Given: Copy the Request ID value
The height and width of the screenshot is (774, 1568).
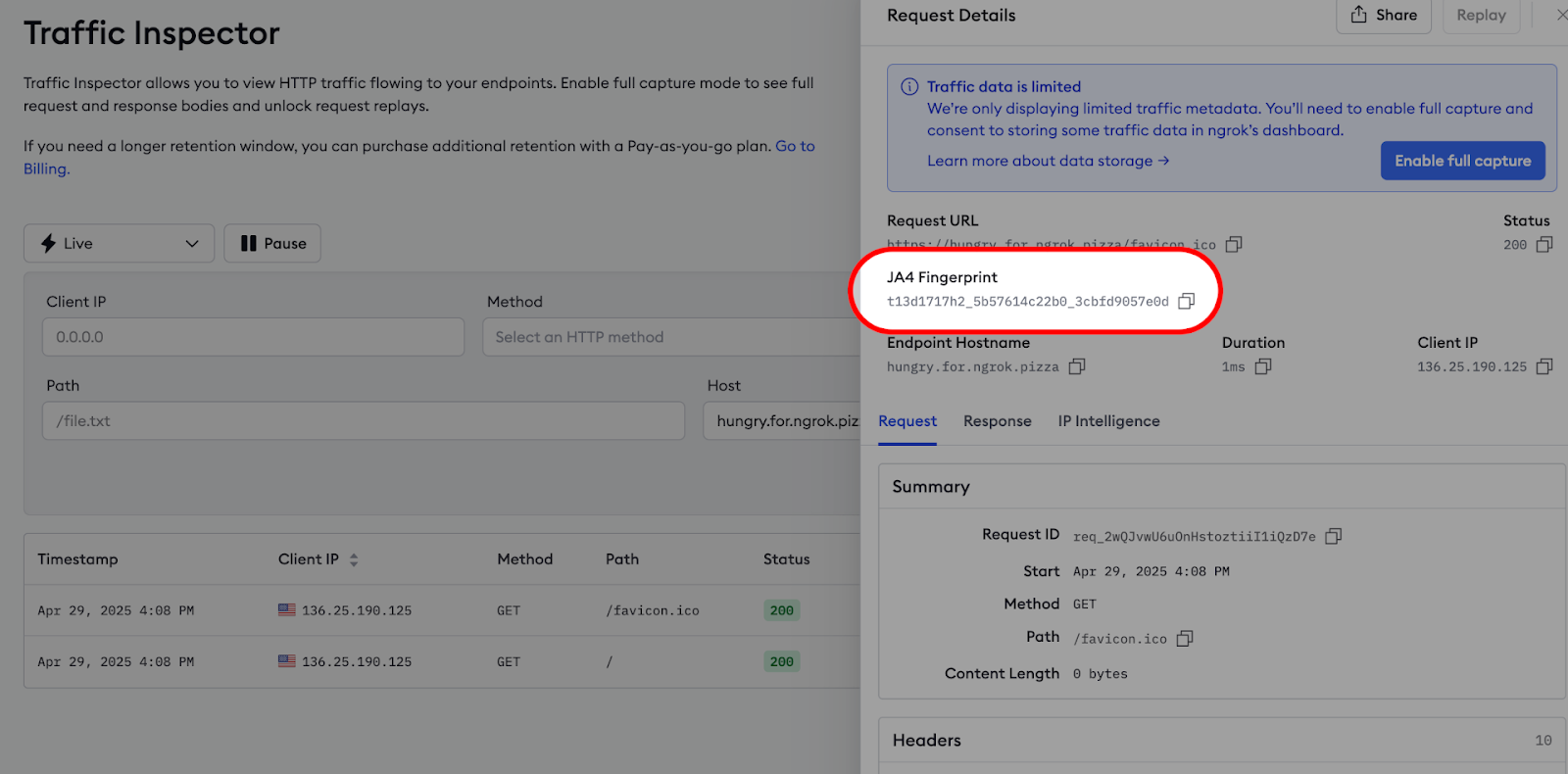Looking at the screenshot, I should (x=1333, y=536).
